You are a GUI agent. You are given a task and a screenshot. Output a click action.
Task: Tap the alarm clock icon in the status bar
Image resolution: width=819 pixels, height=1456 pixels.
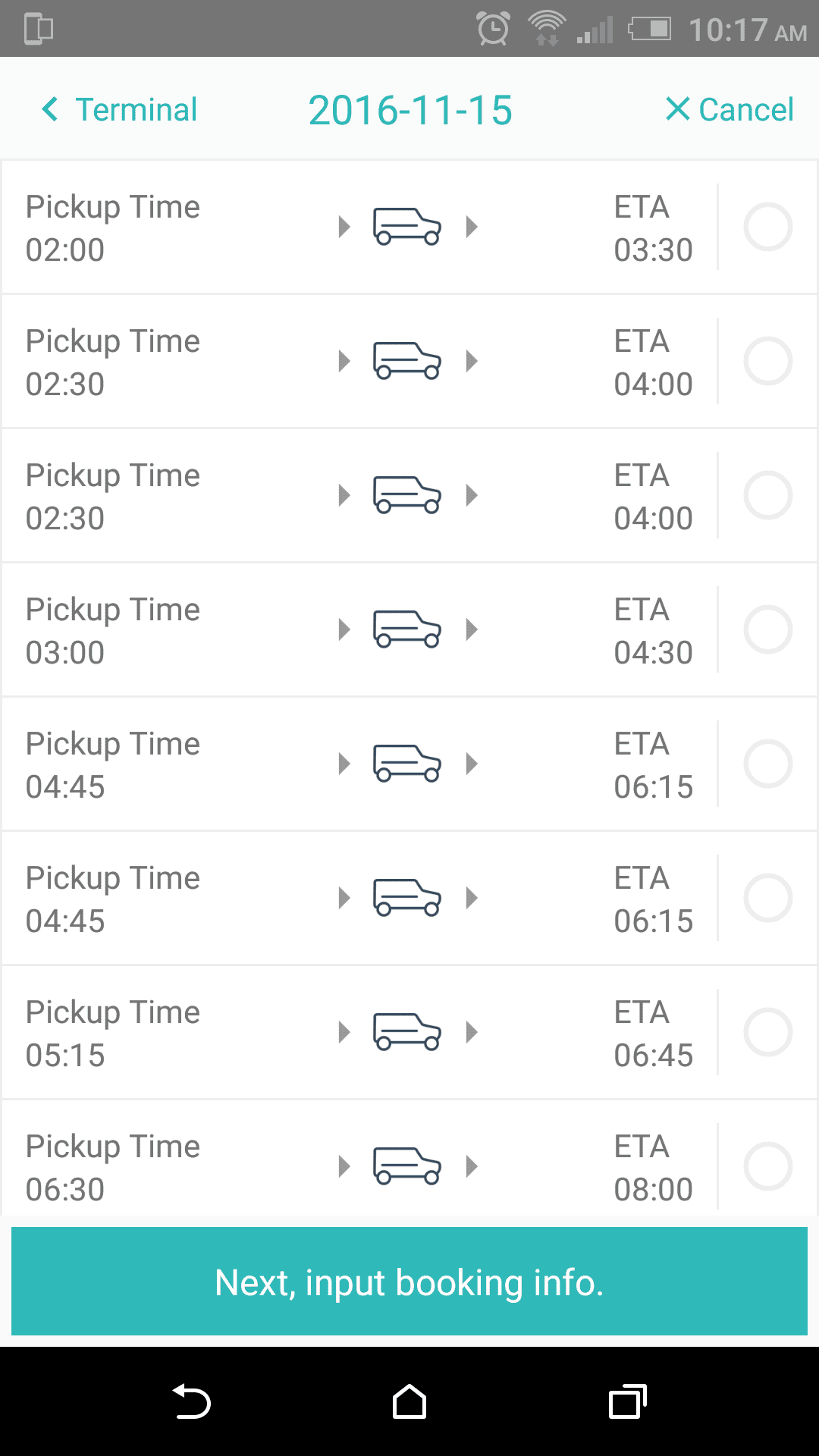(x=493, y=29)
